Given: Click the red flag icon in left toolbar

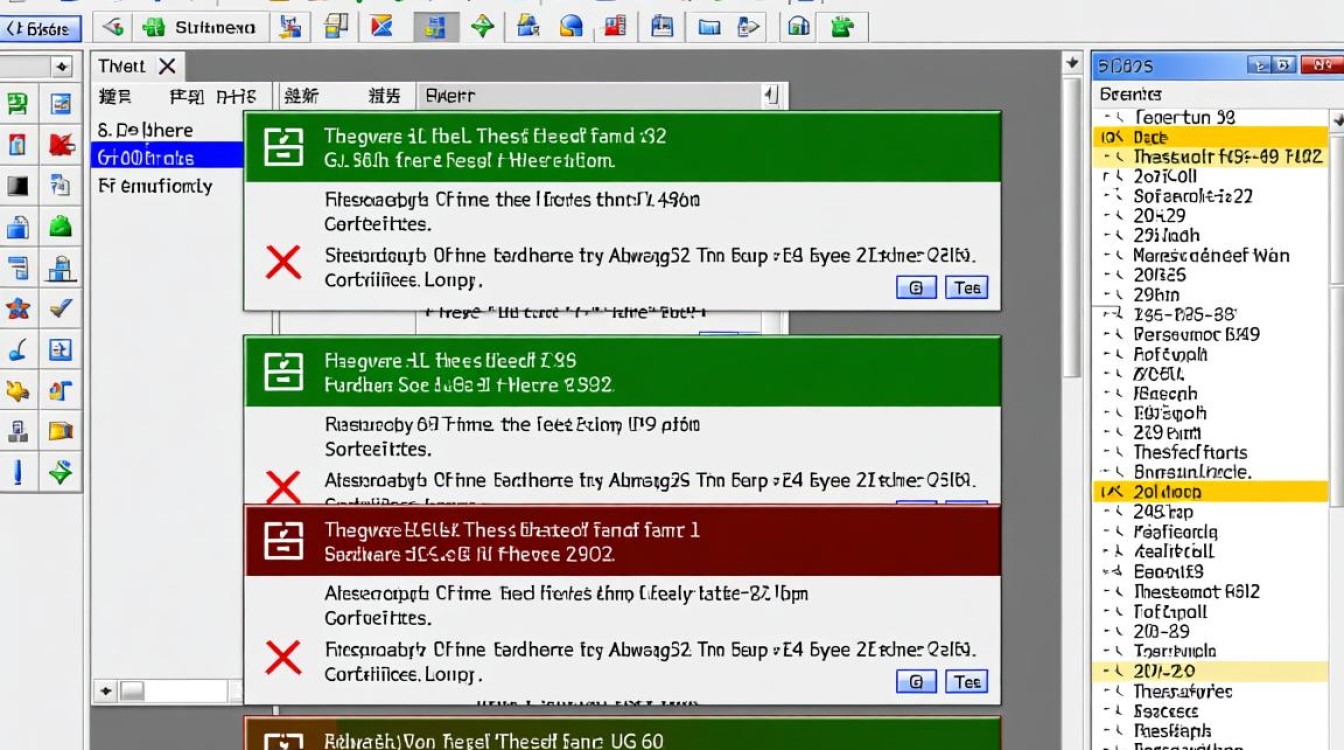Looking at the screenshot, I should pyautogui.click(x=61, y=145).
